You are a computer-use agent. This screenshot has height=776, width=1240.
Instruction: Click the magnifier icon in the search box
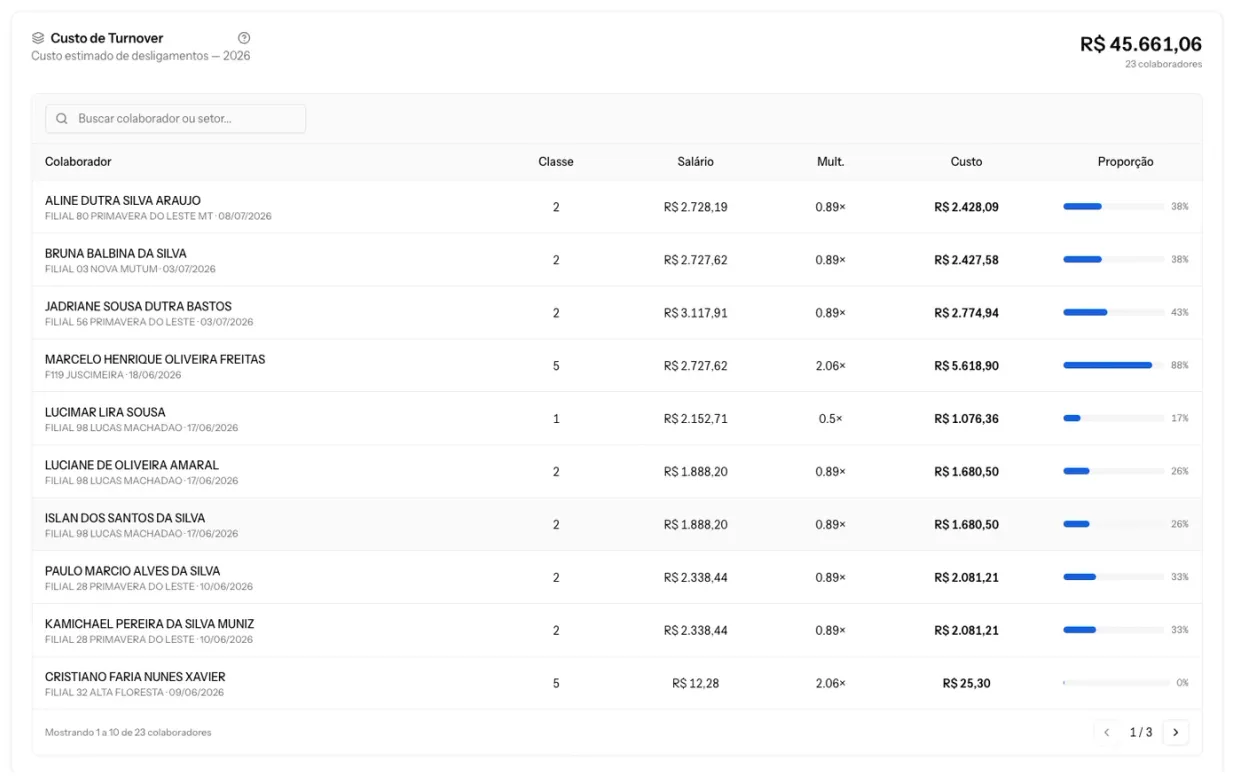62,119
